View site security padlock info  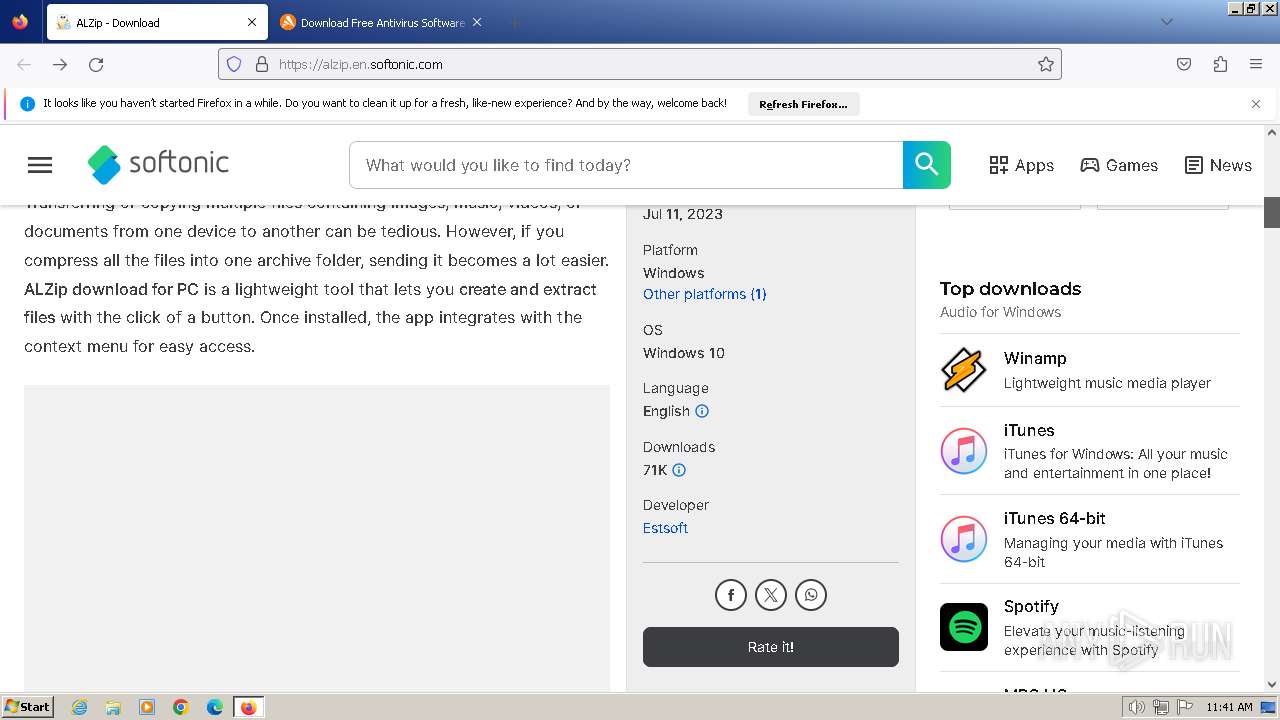262,64
